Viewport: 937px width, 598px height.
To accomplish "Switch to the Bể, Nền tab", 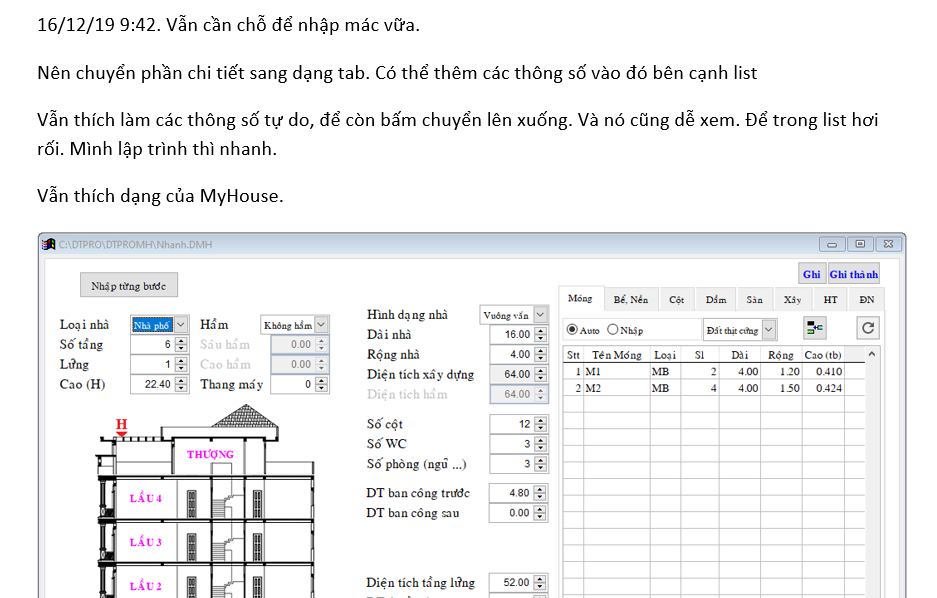I will click(x=630, y=299).
